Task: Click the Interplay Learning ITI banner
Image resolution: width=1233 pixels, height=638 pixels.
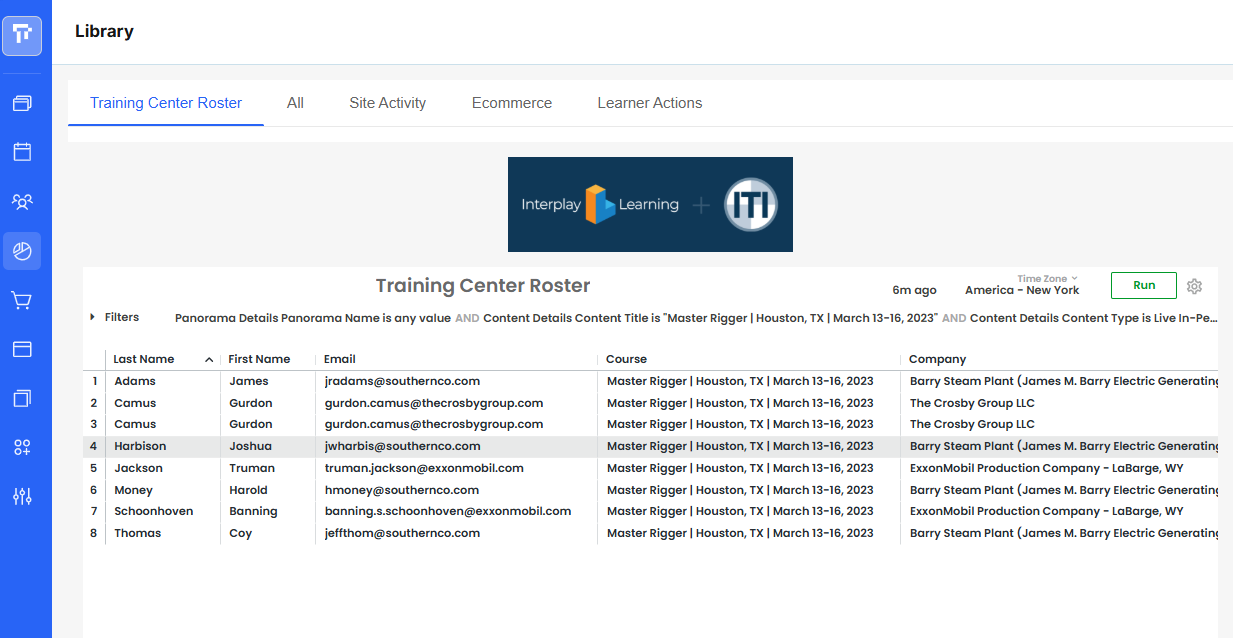Action: point(650,204)
